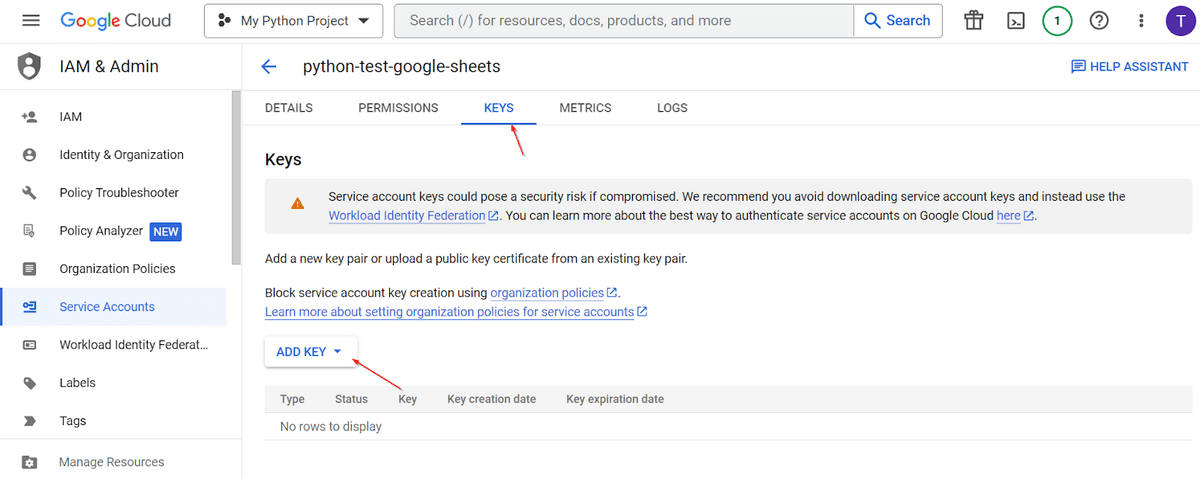Click the purple T account avatar
Image resolution: width=1200 pixels, height=479 pixels.
(1180, 20)
